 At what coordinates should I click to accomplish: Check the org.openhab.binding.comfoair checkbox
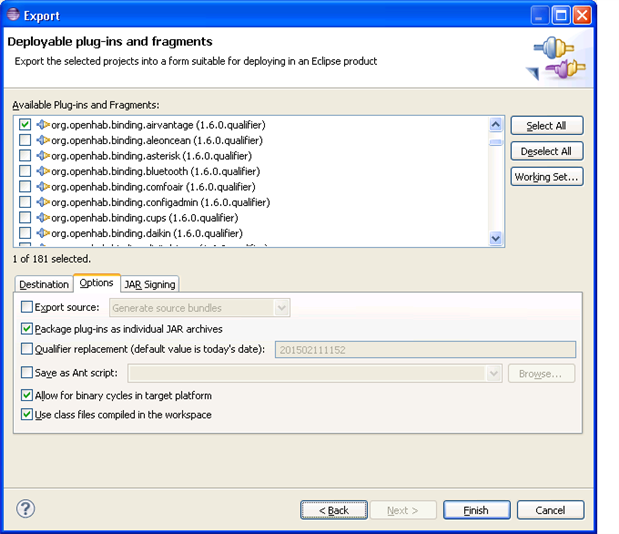(25, 186)
